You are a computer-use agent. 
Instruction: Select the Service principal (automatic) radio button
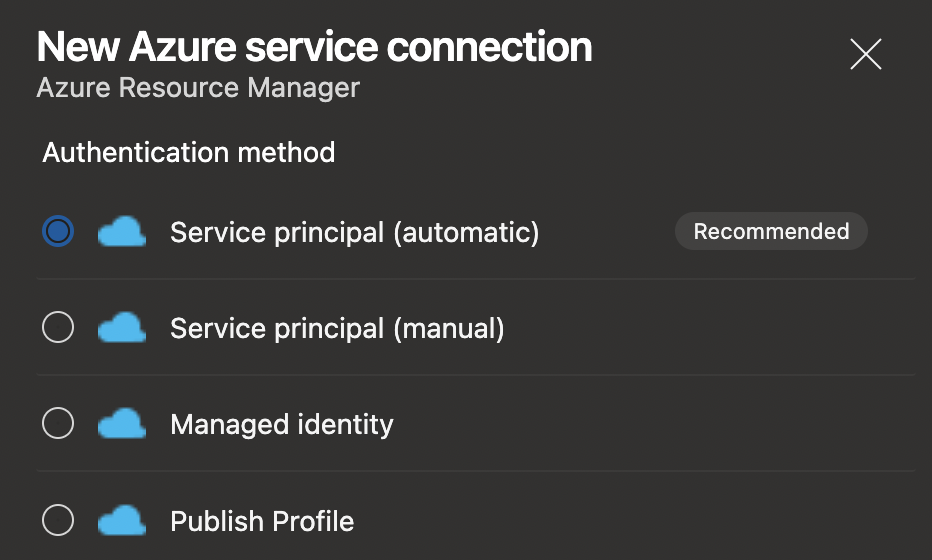click(x=58, y=232)
